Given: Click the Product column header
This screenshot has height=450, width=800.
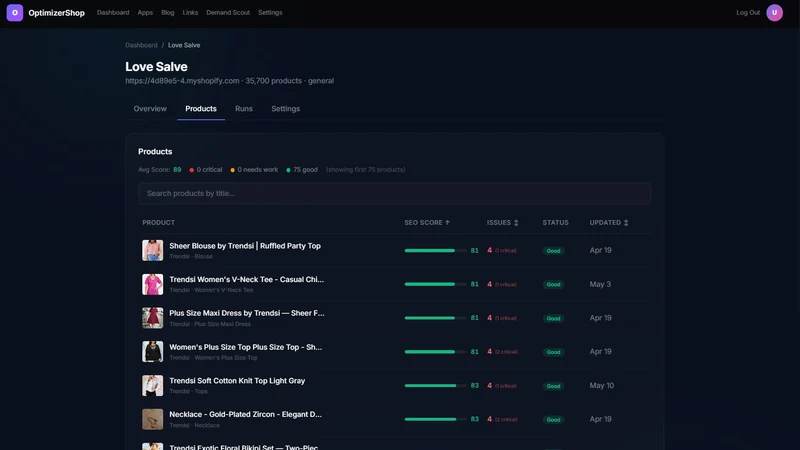Looking at the screenshot, I should 158,222.
